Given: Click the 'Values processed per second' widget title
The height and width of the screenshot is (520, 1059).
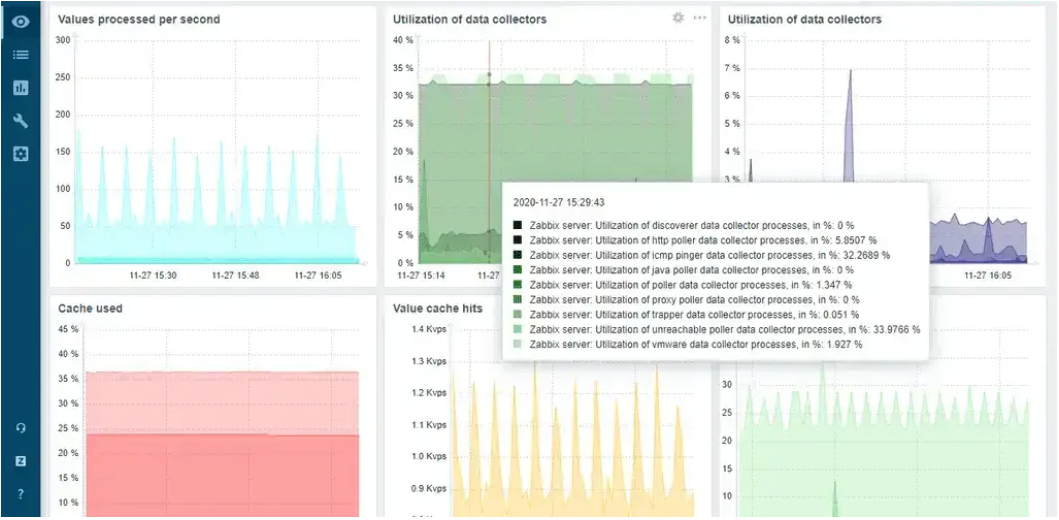Looking at the screenshot, I should pos(139,19).
